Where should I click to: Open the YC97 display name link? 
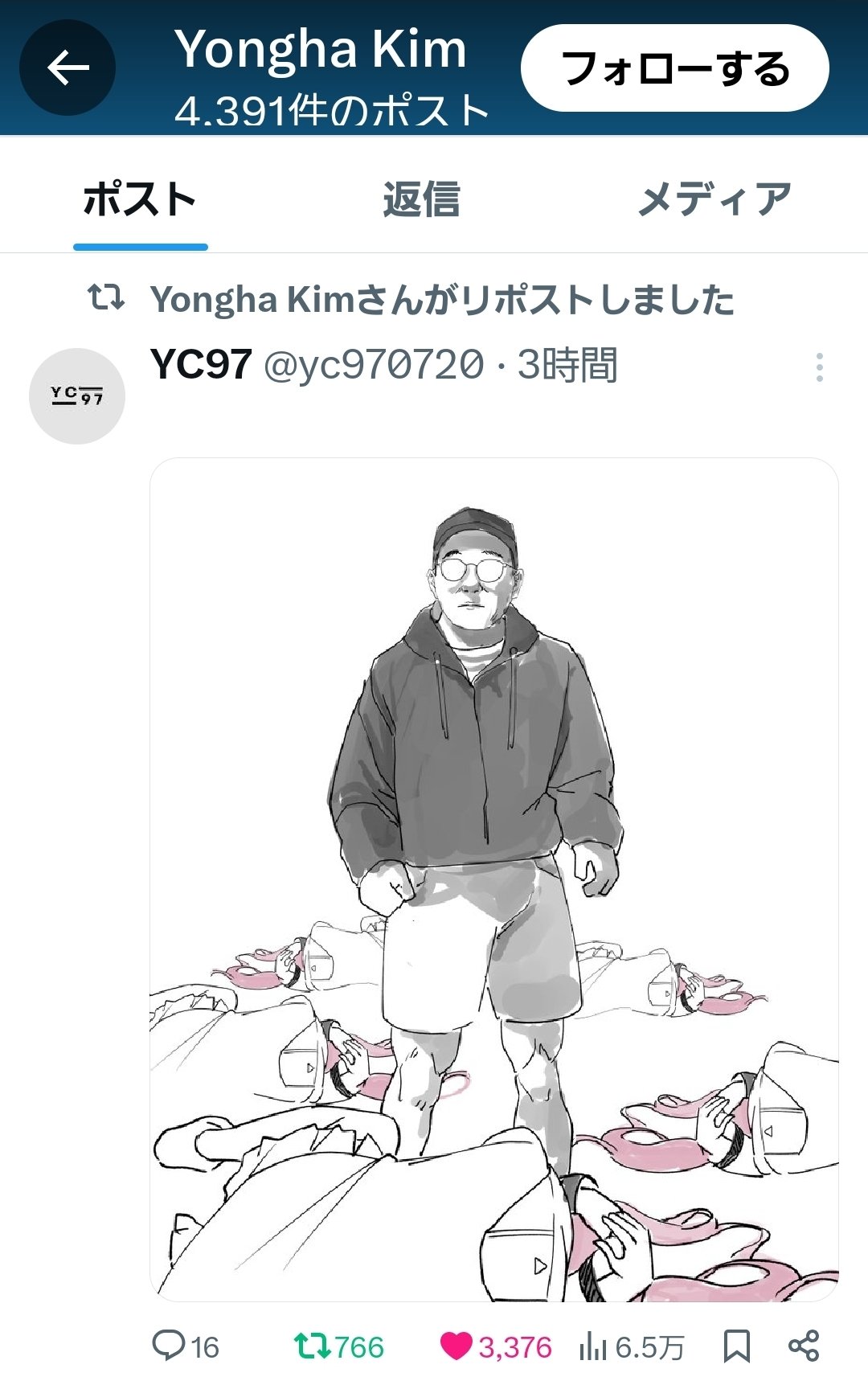click(x=201, y=365)
